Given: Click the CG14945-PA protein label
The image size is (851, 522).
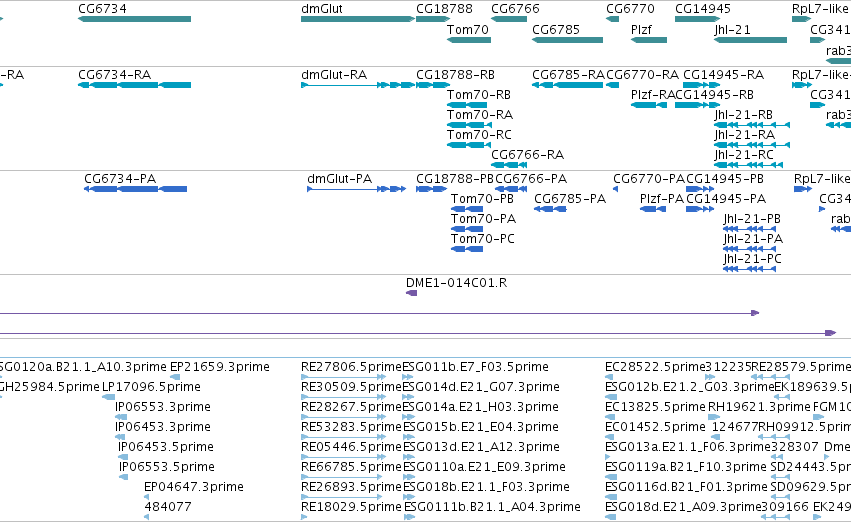Looking at the screenshot, I should pyautogui.click(x=726, y=199).
